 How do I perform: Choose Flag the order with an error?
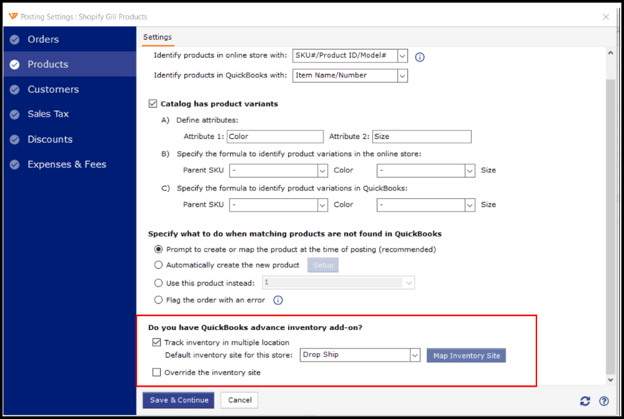(158, 300)
